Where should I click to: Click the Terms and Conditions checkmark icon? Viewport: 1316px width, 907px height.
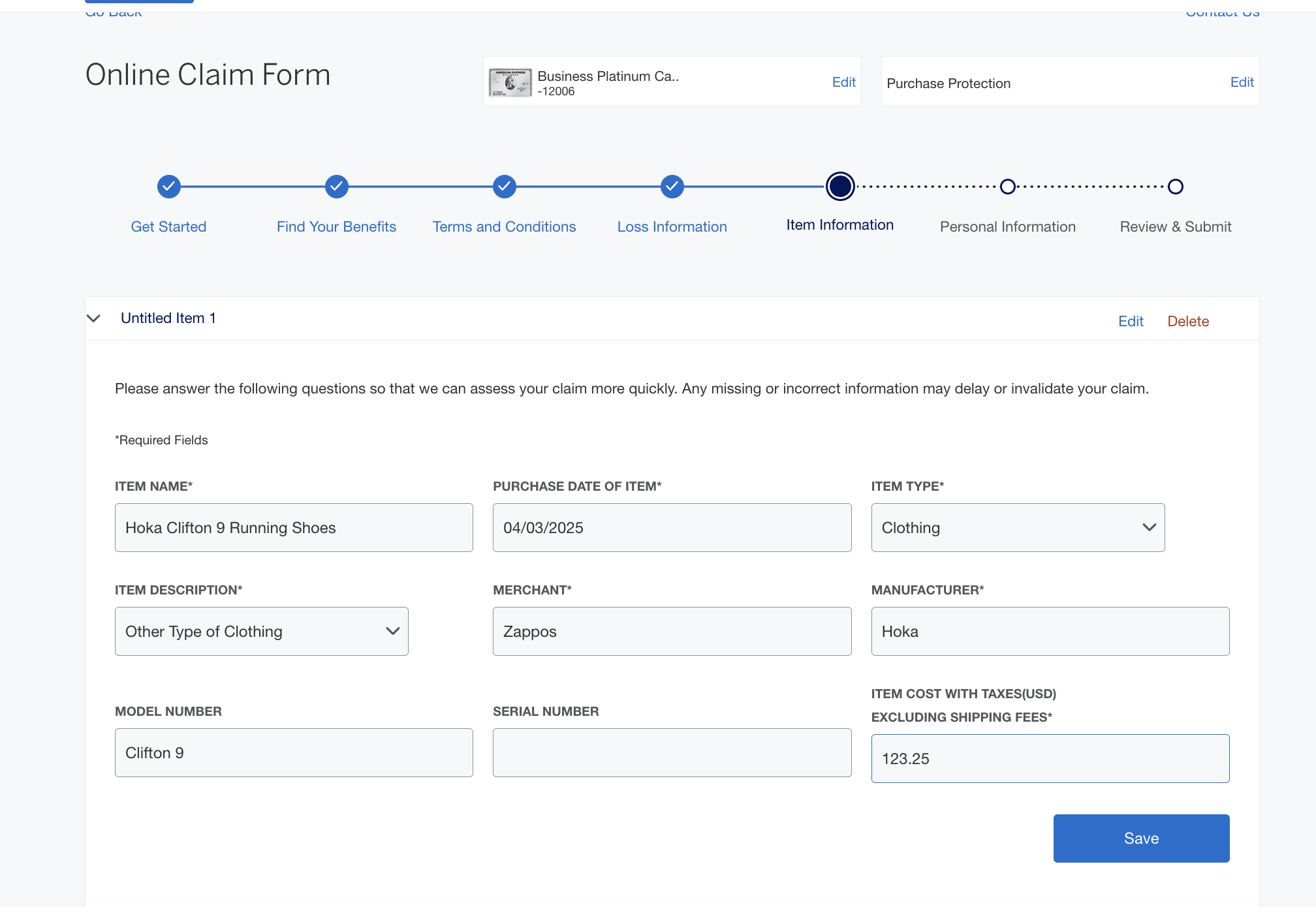504,187
